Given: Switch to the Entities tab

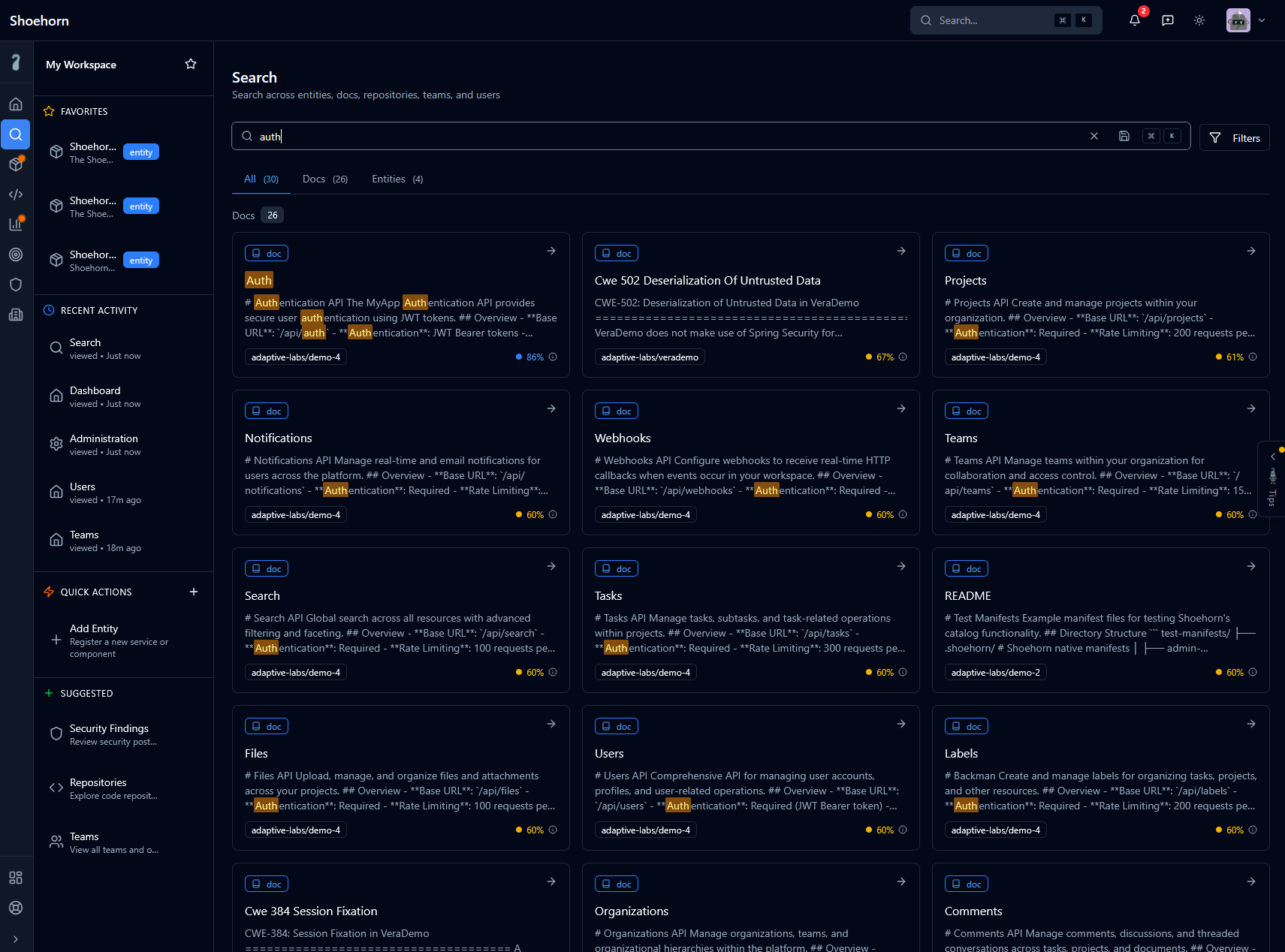Looking at the screenshot, I should [x=397, y=179].
